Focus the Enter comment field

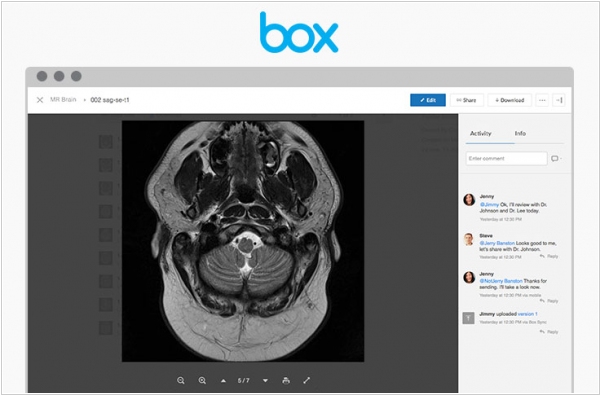point(506,158)
